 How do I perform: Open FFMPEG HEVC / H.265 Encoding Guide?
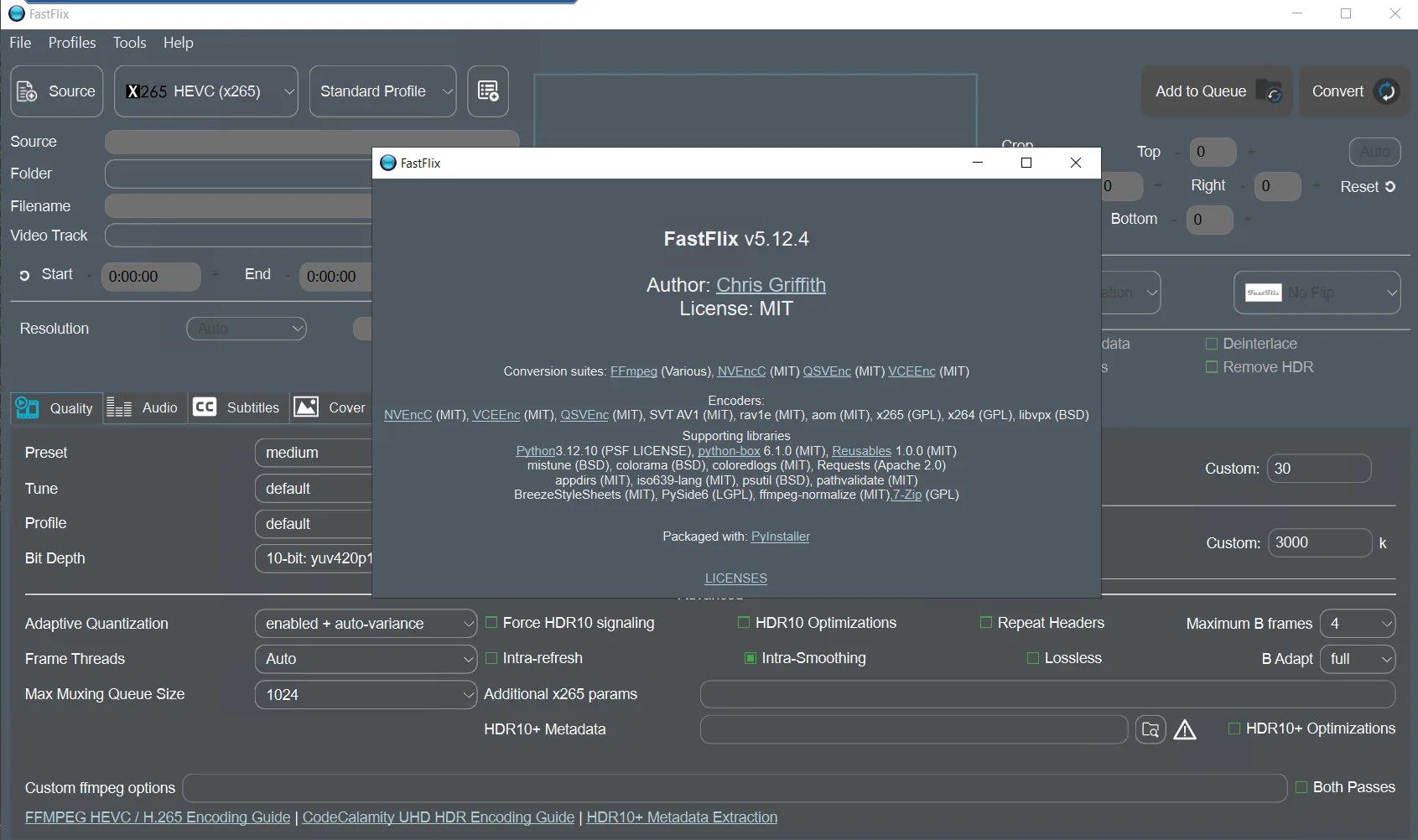point(158,817)
